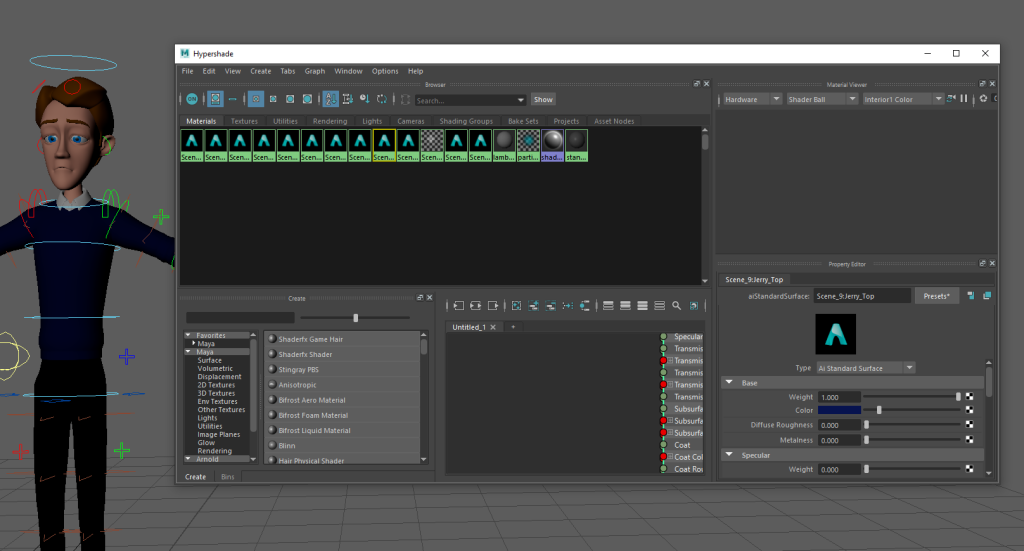
Task: Open the Shader Ball geometry dropdown
Action: (822, 99)
